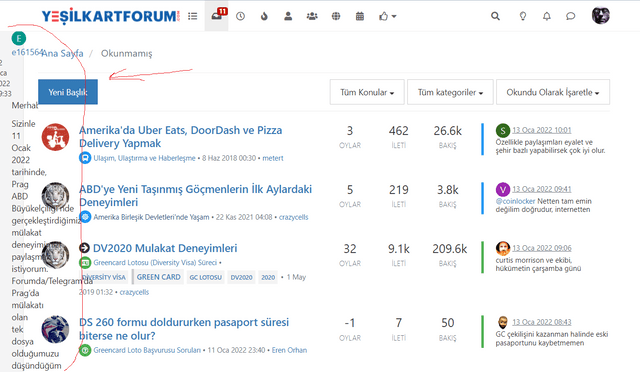Expand the Tüm Konular dropdown

click(367, 92)
